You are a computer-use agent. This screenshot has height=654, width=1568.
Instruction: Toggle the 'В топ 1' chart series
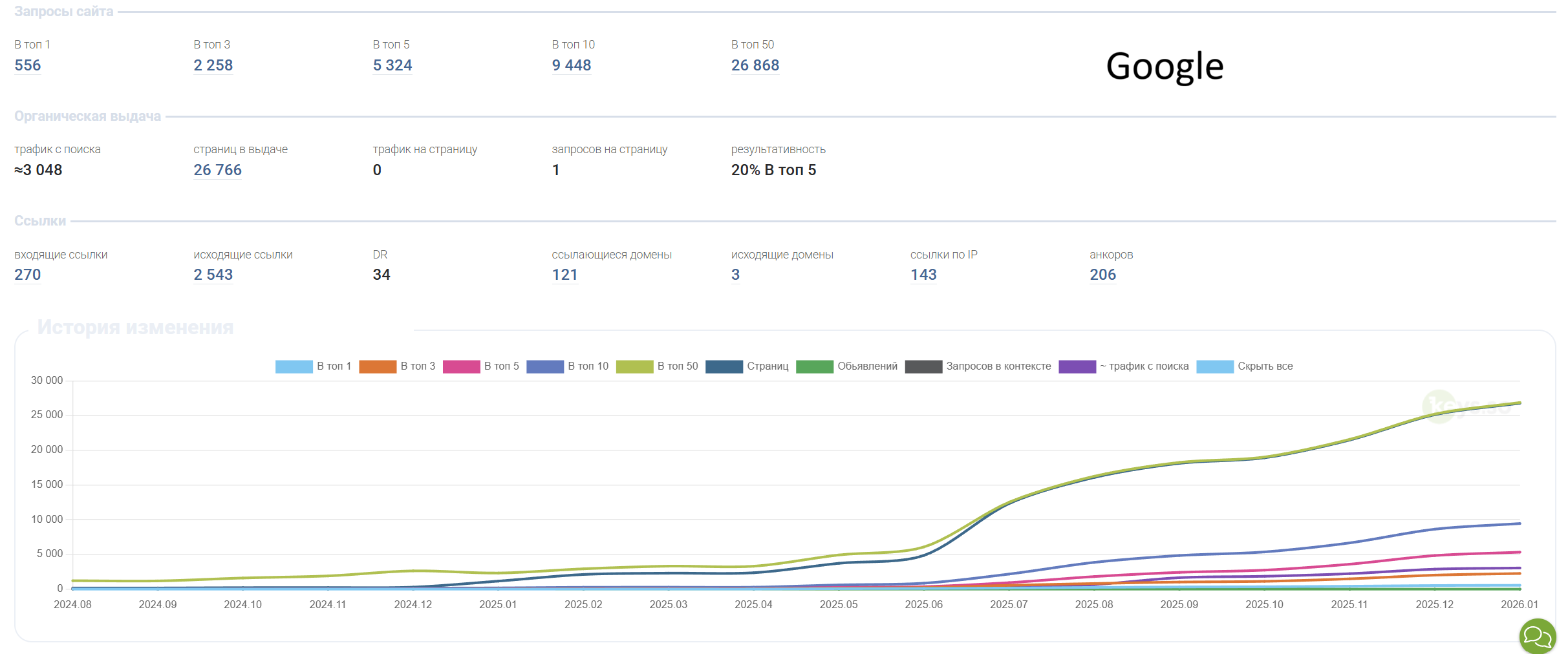[313, 366]
